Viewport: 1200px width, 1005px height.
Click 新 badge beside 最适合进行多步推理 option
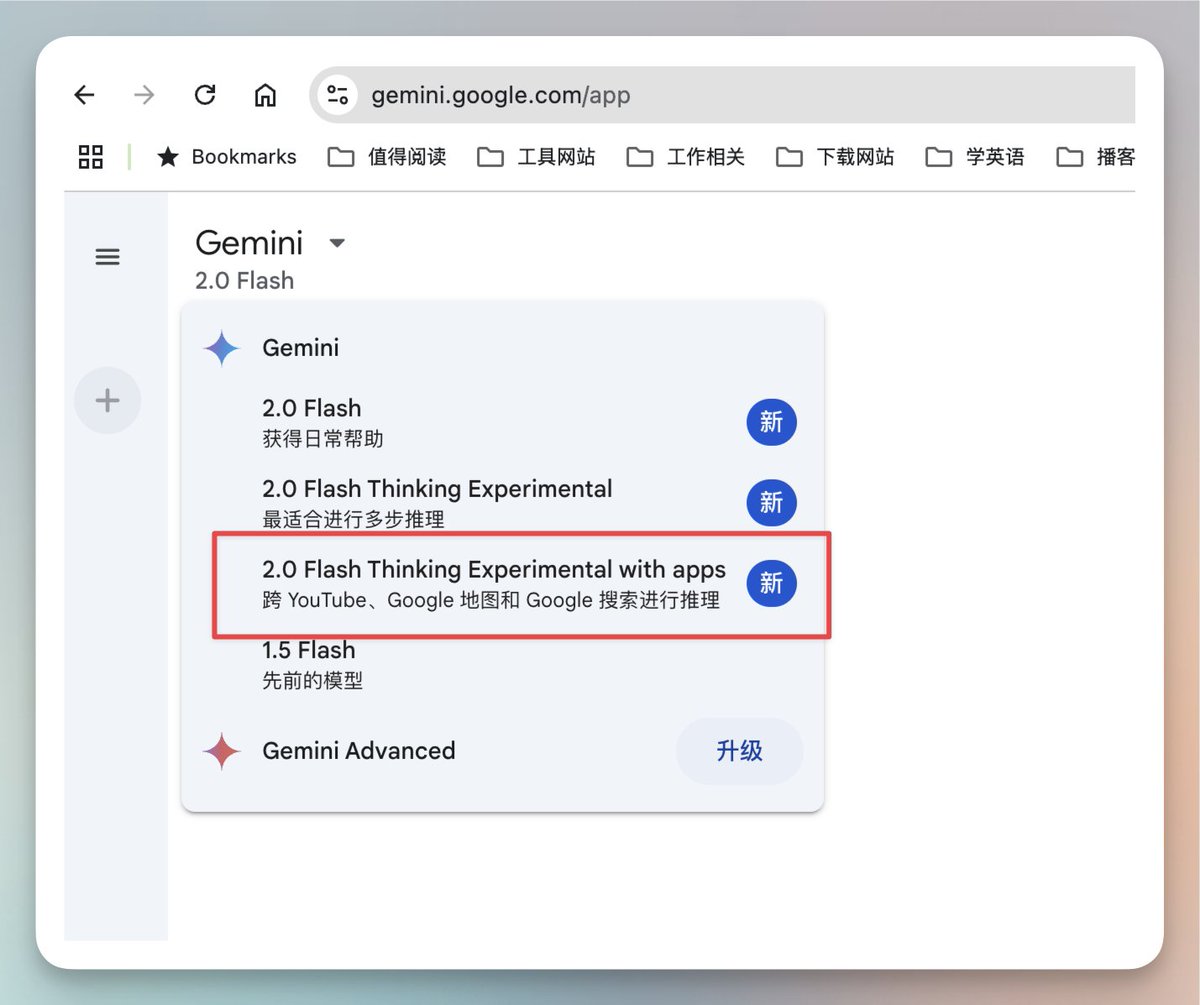tap(771, 503)
